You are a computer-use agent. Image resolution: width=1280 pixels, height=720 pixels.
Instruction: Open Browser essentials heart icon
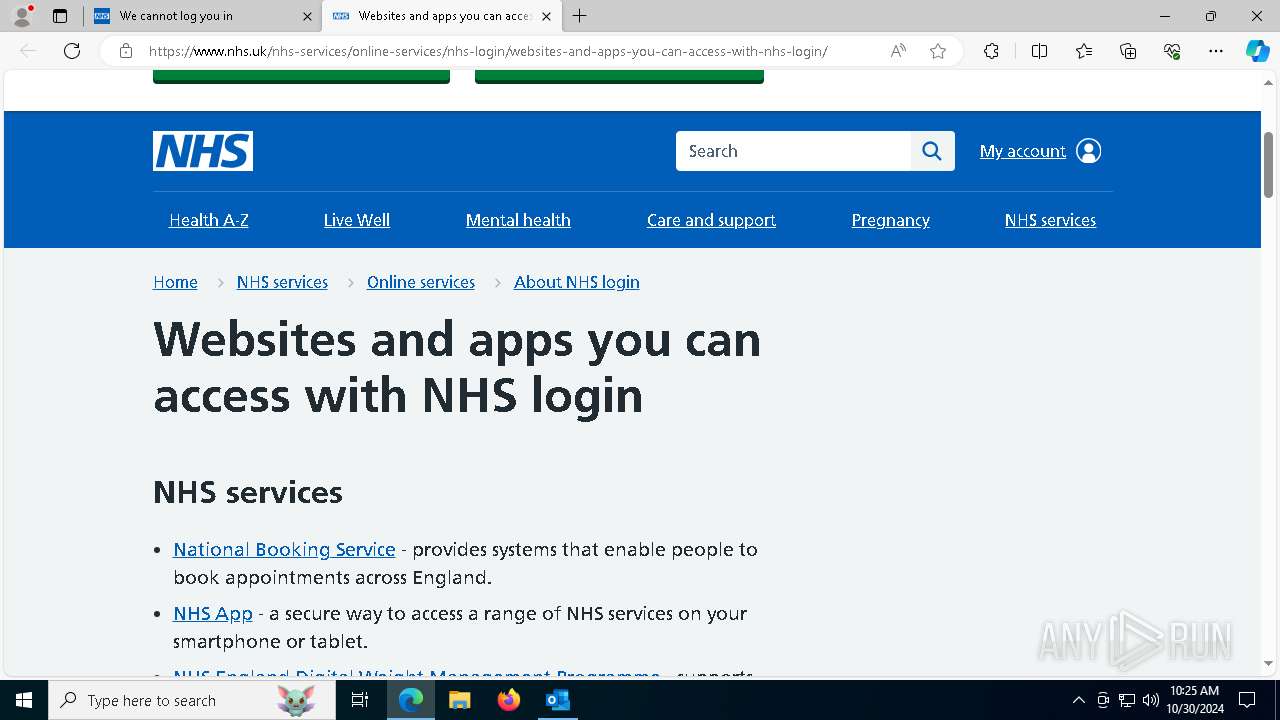tap(1172, 51)
